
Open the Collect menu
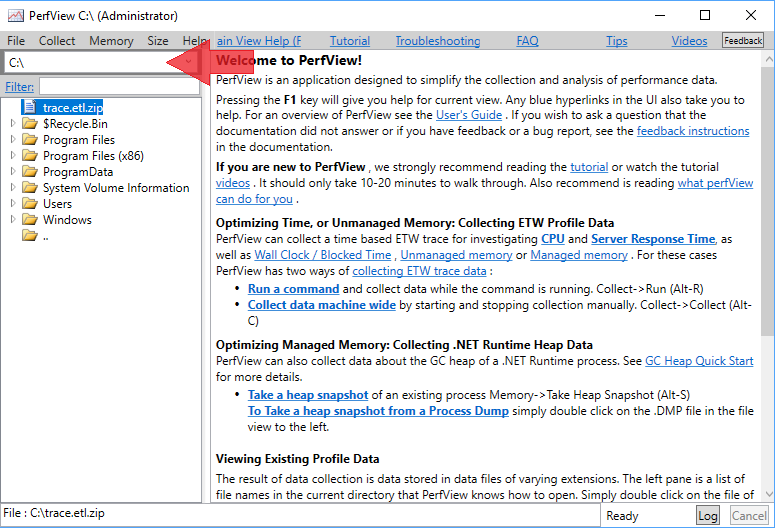click(57, 41)
